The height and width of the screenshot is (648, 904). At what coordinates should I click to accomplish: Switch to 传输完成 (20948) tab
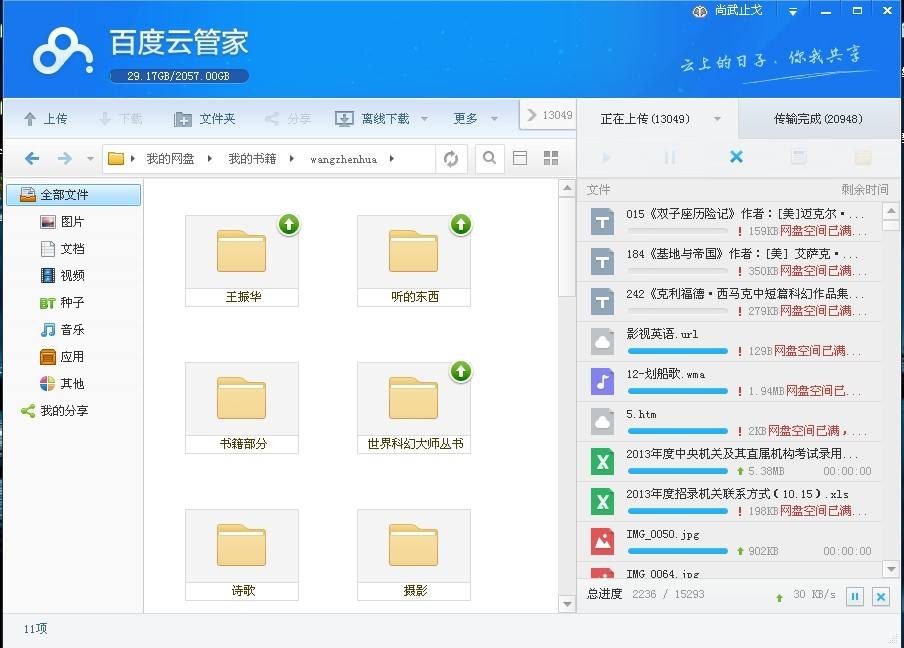(818, 119)
